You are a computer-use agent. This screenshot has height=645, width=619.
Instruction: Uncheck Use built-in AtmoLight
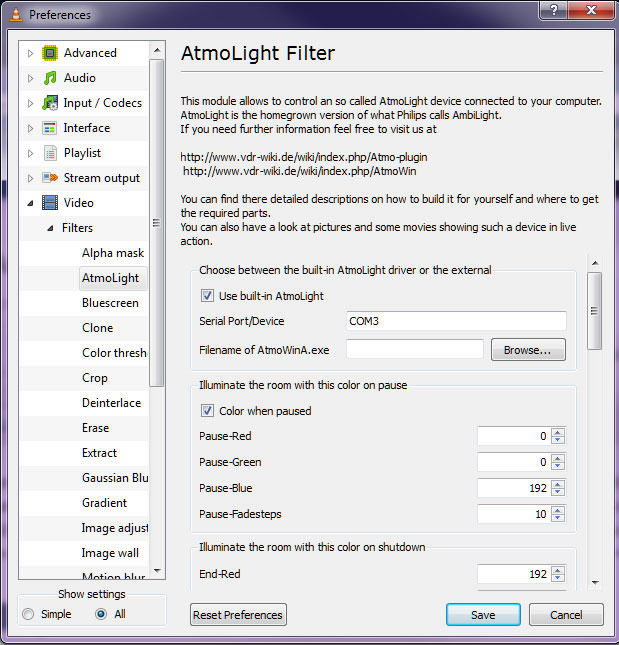point(207,295)
